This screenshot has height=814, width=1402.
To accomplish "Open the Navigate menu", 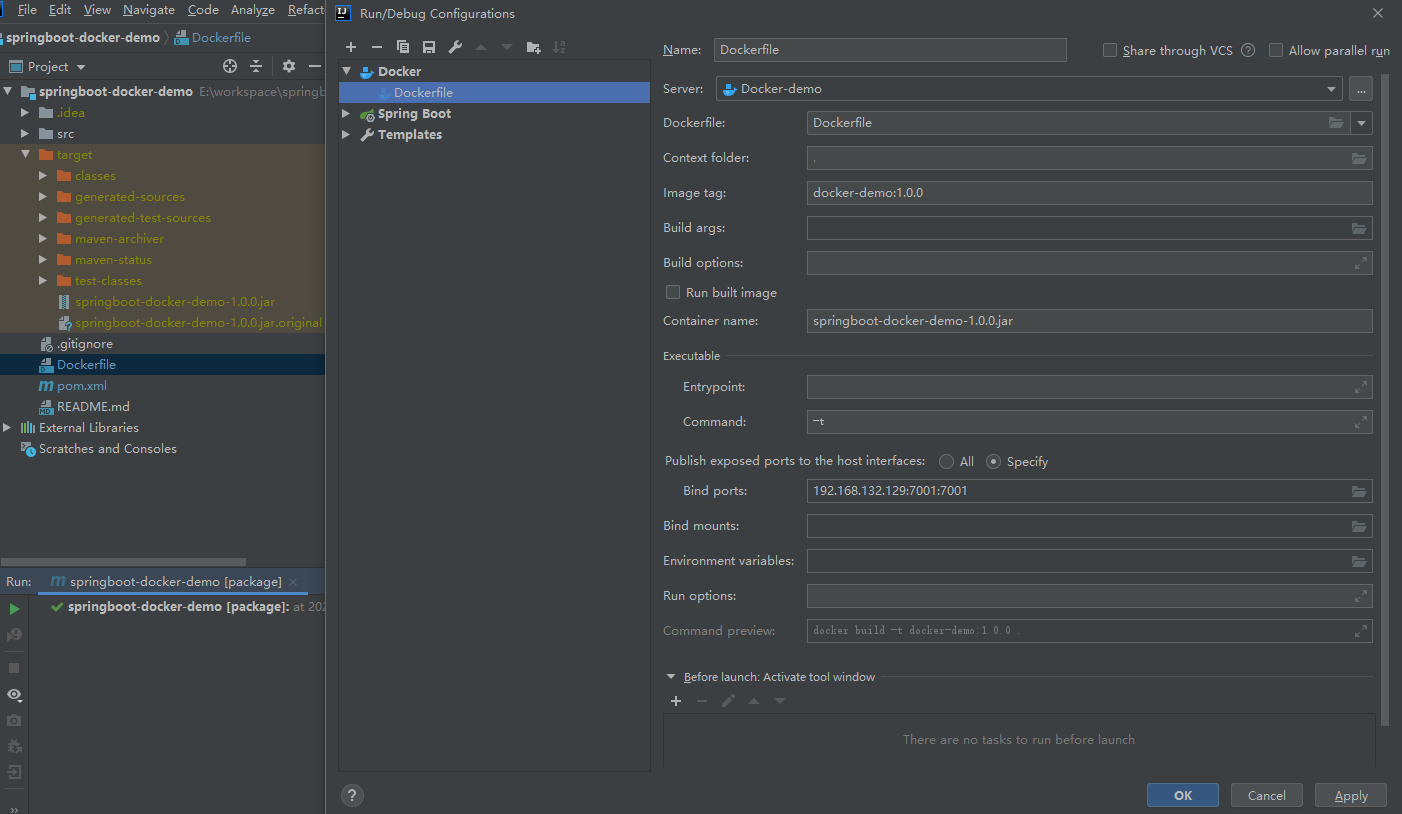I will pos(148,10).
